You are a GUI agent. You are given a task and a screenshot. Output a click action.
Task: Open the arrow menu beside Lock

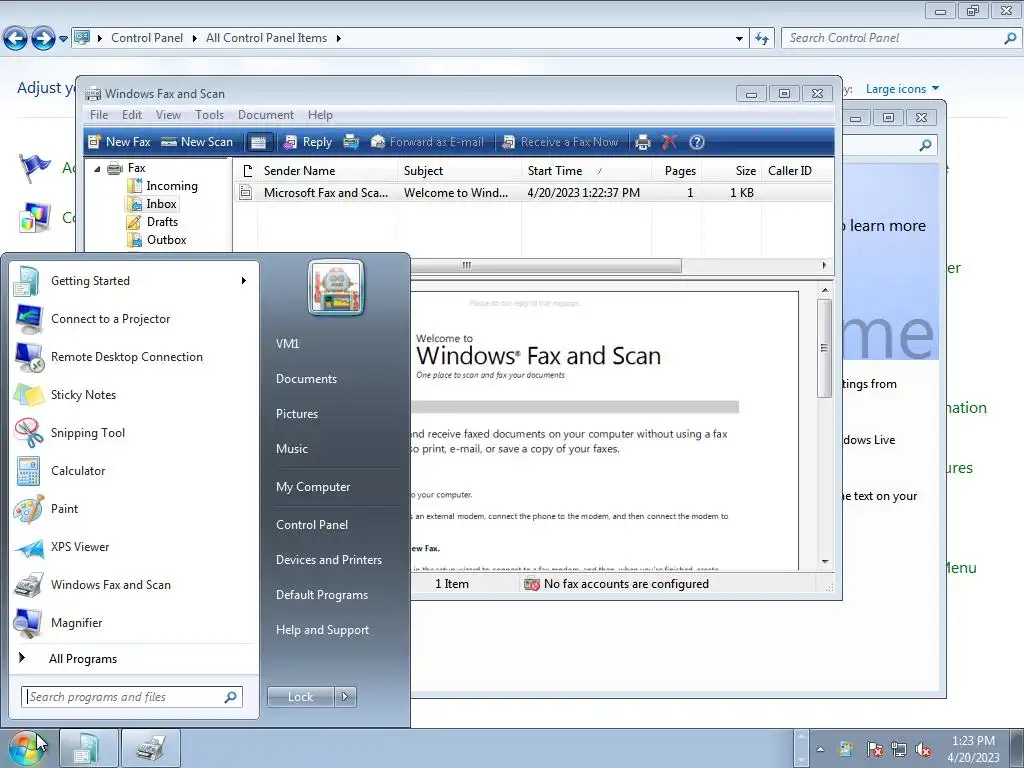[x=345, y=697]
